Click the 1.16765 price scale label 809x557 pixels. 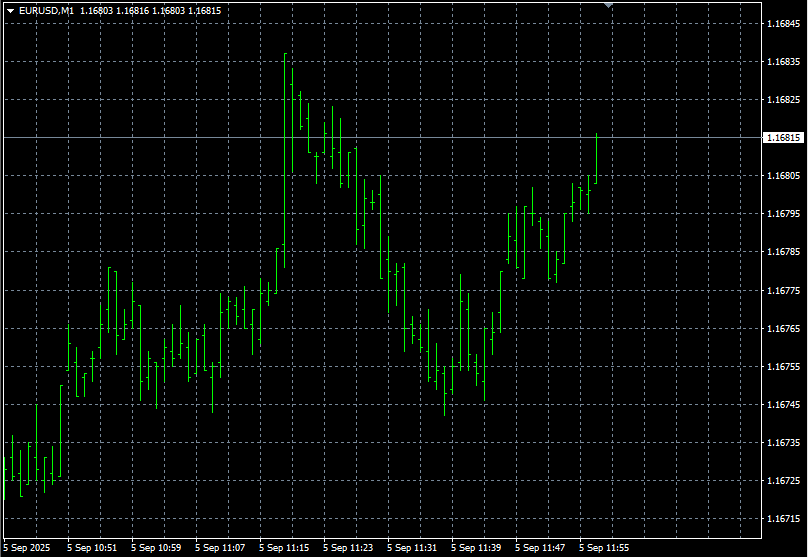[783, 328]
